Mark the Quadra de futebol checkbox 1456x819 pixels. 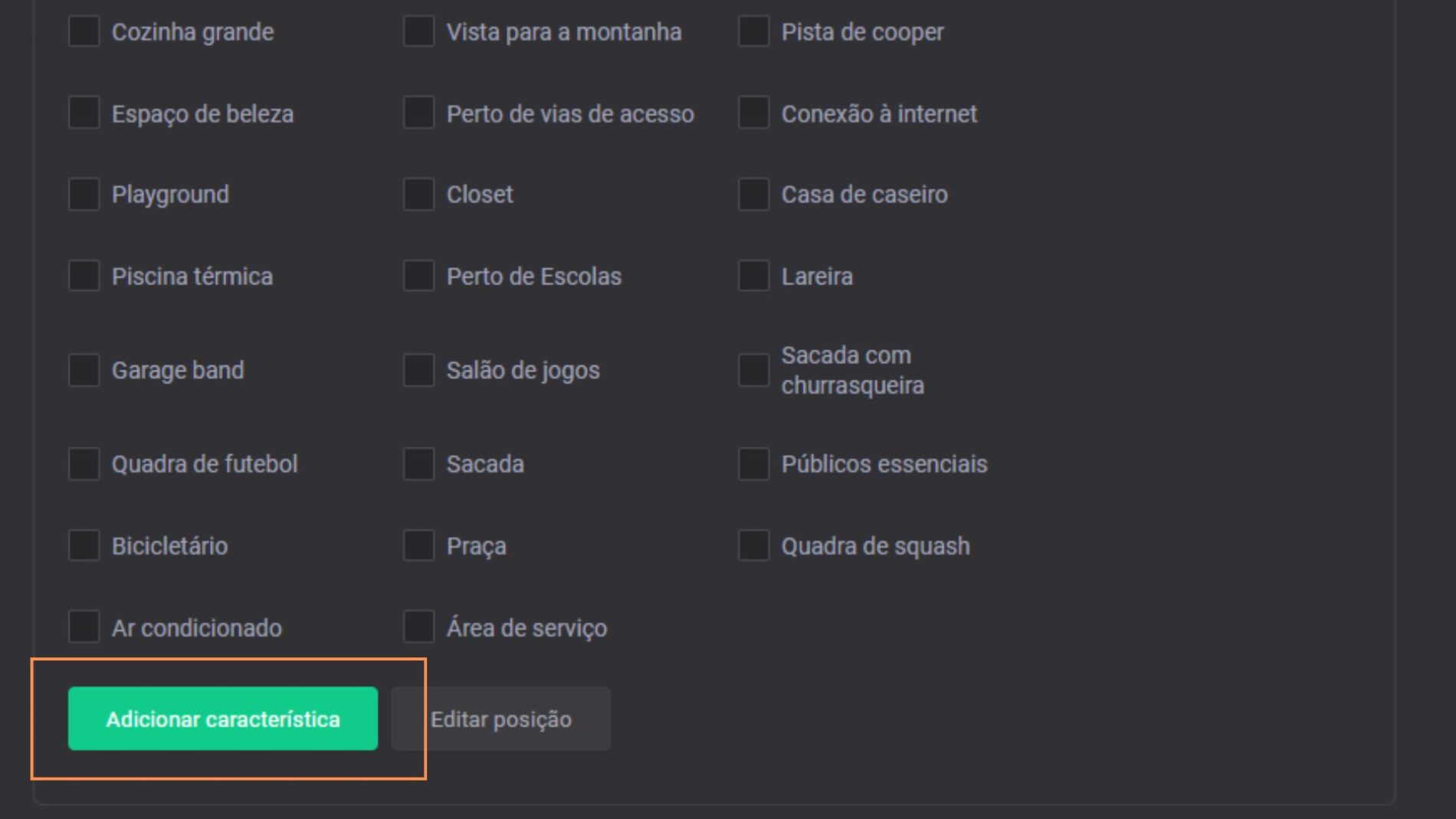[84, 464]
